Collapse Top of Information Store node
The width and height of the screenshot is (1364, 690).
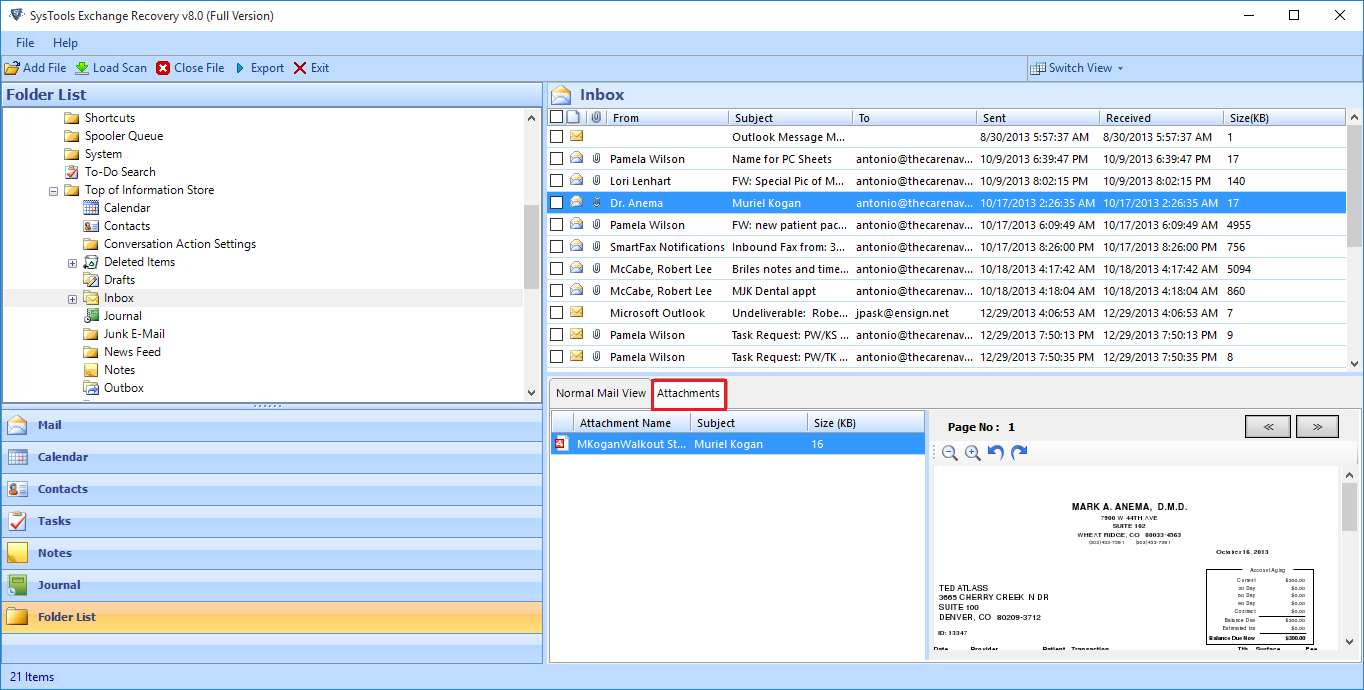click(54, 191)
